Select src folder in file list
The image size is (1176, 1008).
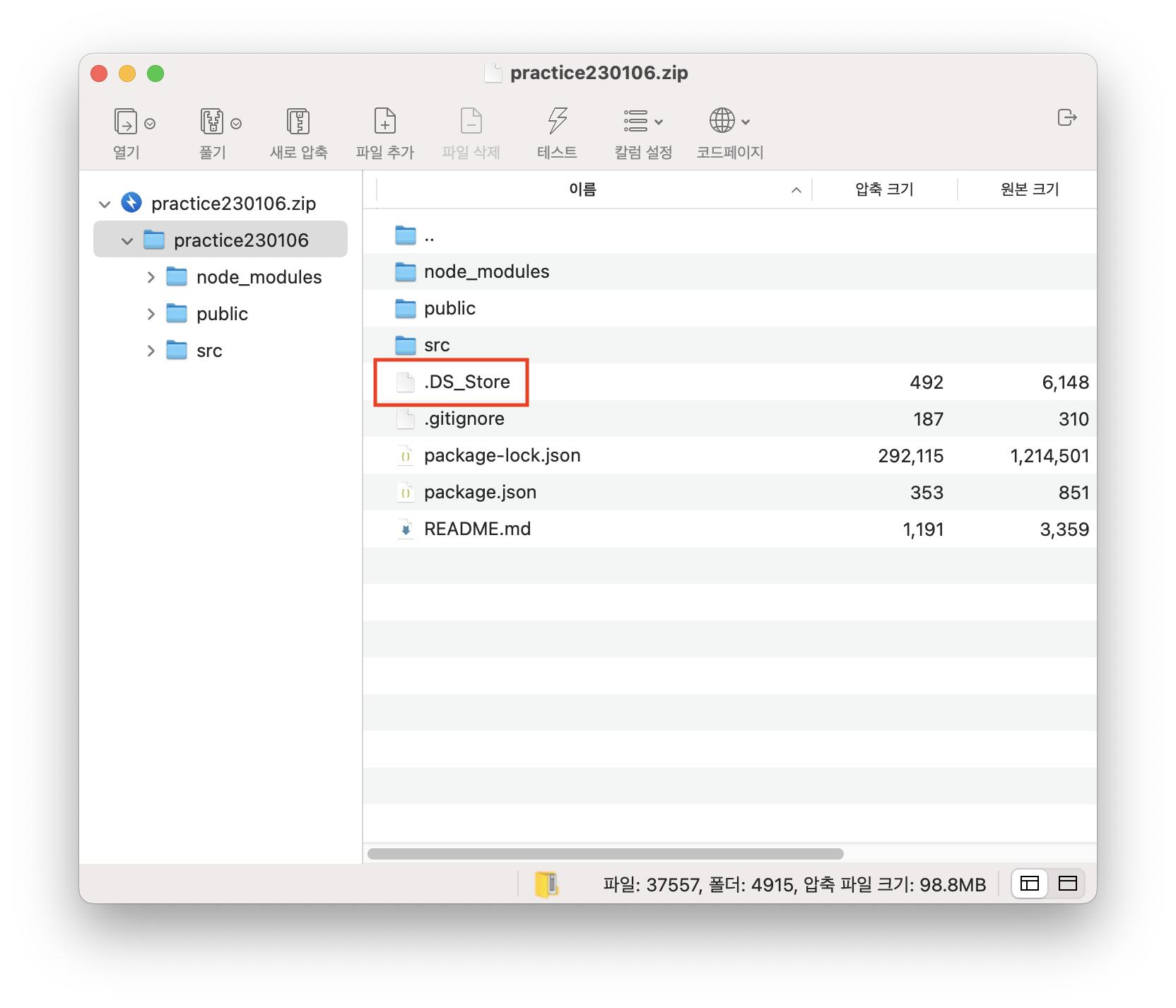[730, 345]
